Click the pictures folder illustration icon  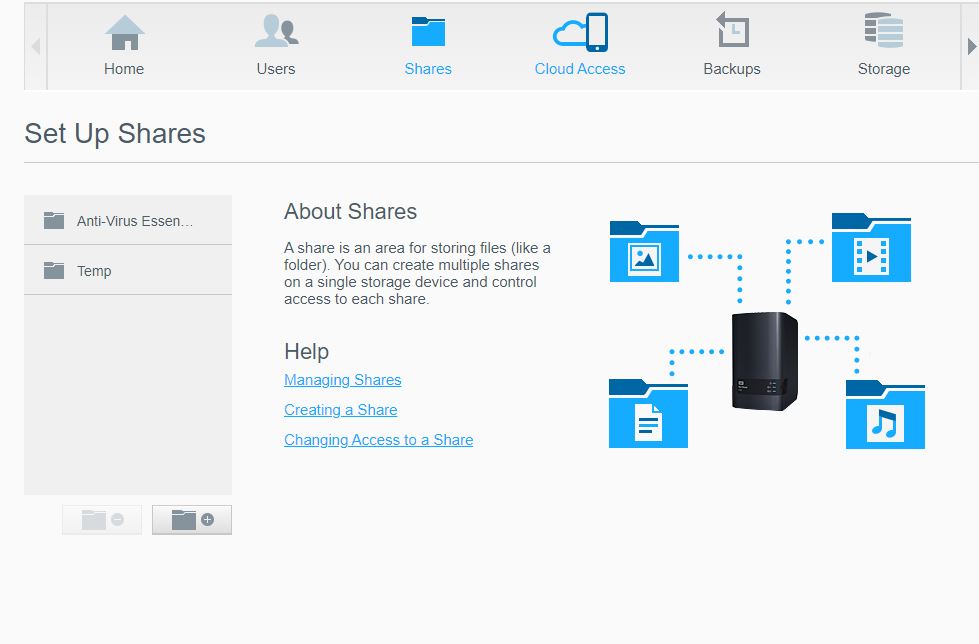tap(644, 251)
